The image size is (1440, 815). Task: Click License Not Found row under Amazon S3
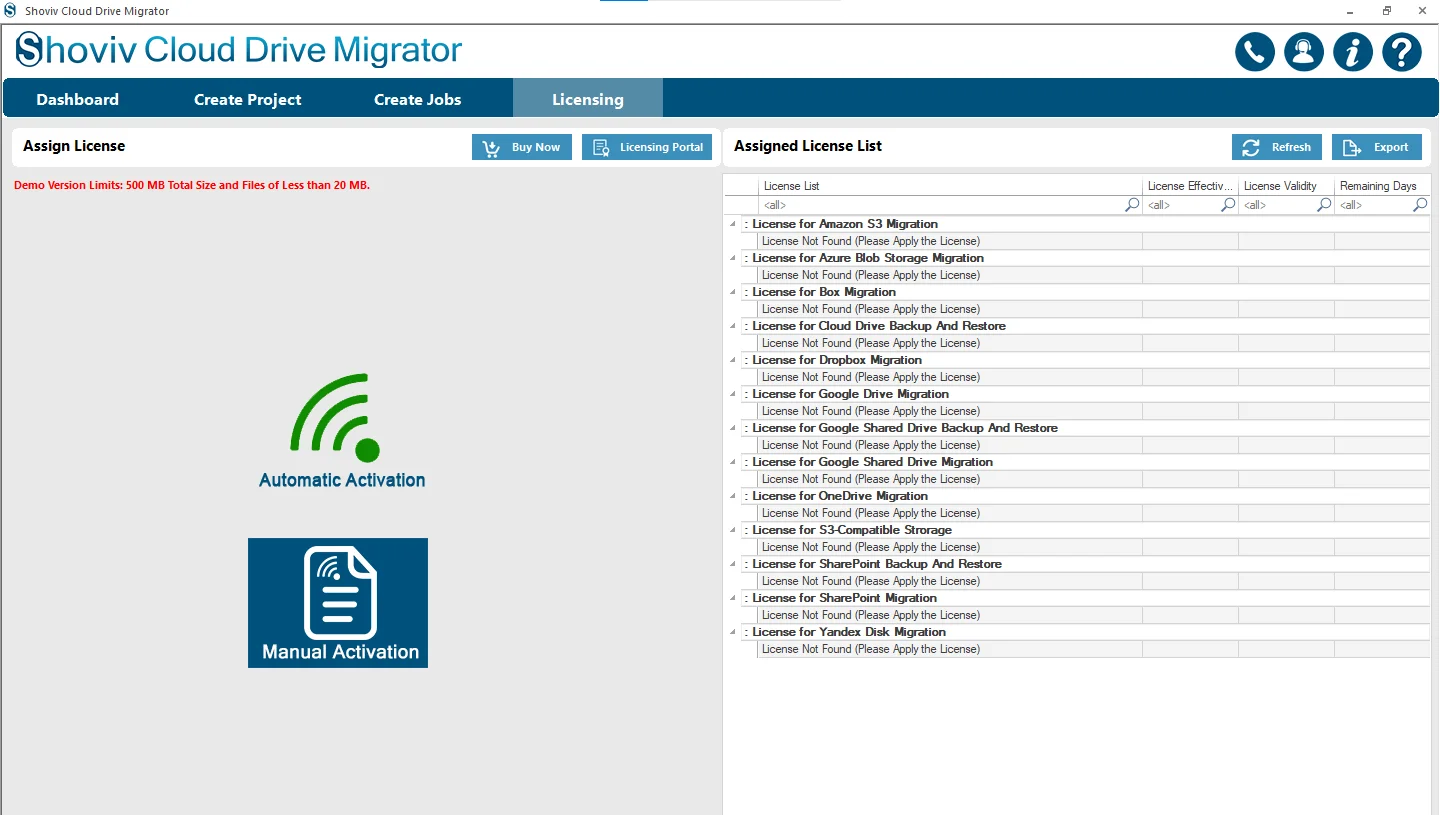tap(1094, 241)
